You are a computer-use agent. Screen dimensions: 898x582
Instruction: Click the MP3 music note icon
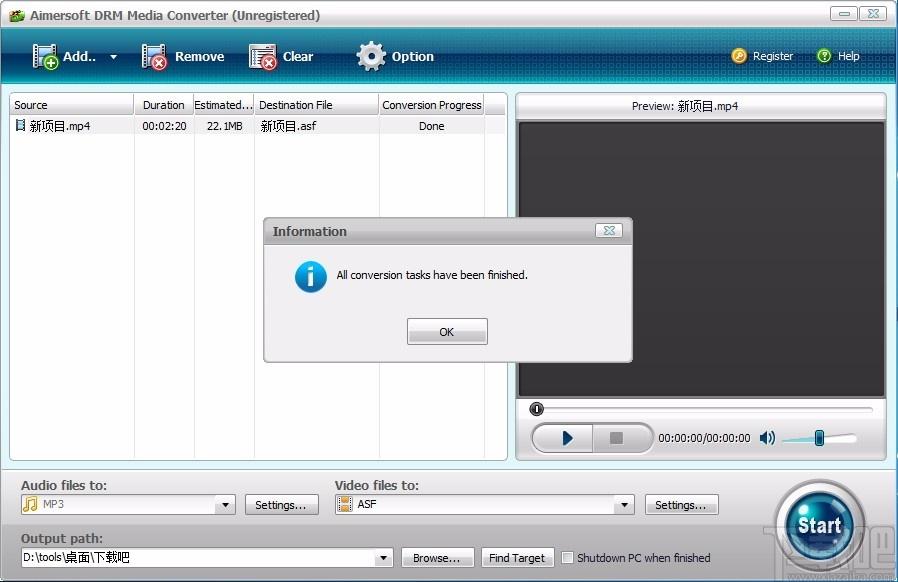pyautogui.click(x=30, y=505)
